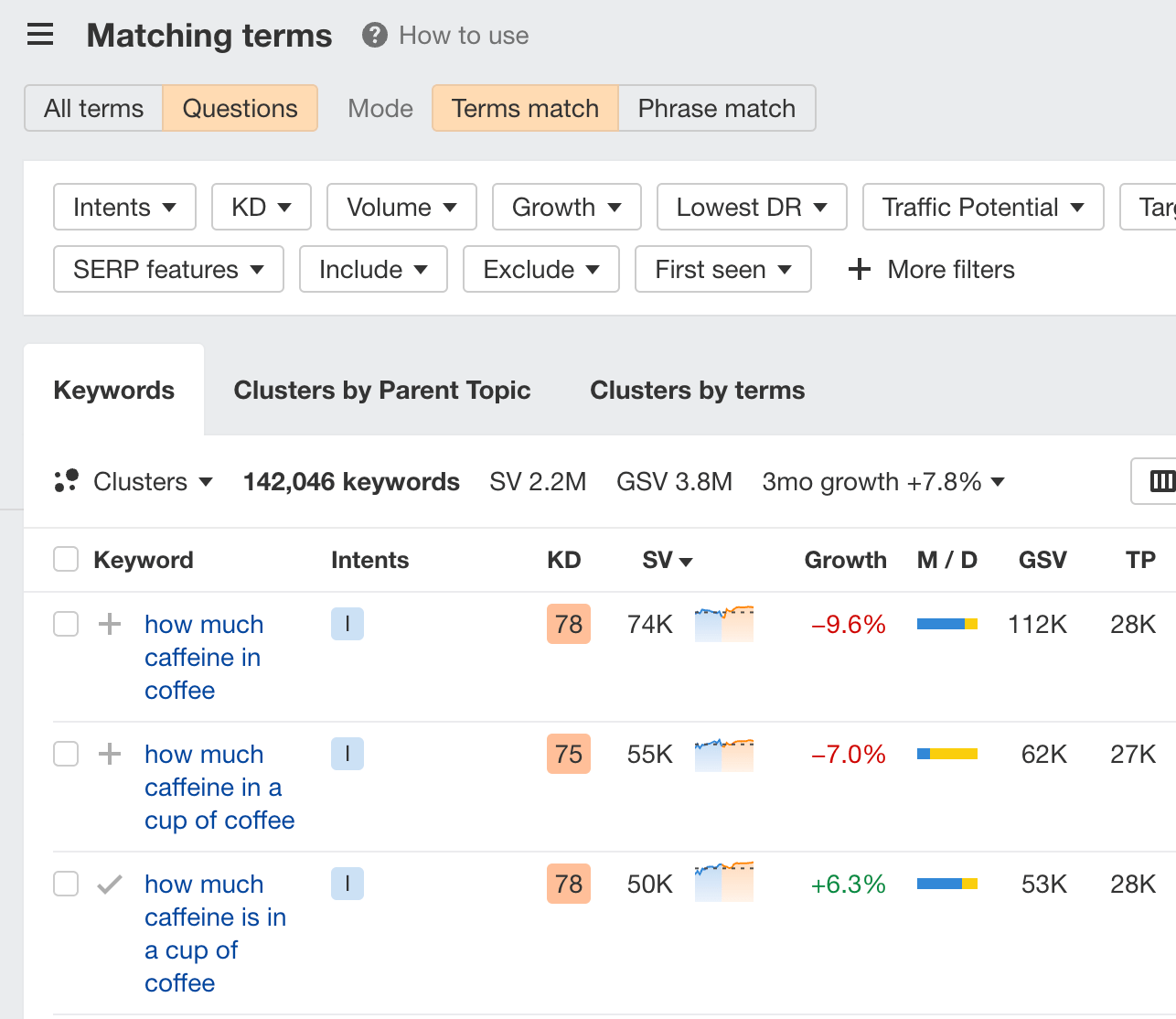
Task: Check the box for 'how much caffeine in coffee'
Action: [66, 624]
